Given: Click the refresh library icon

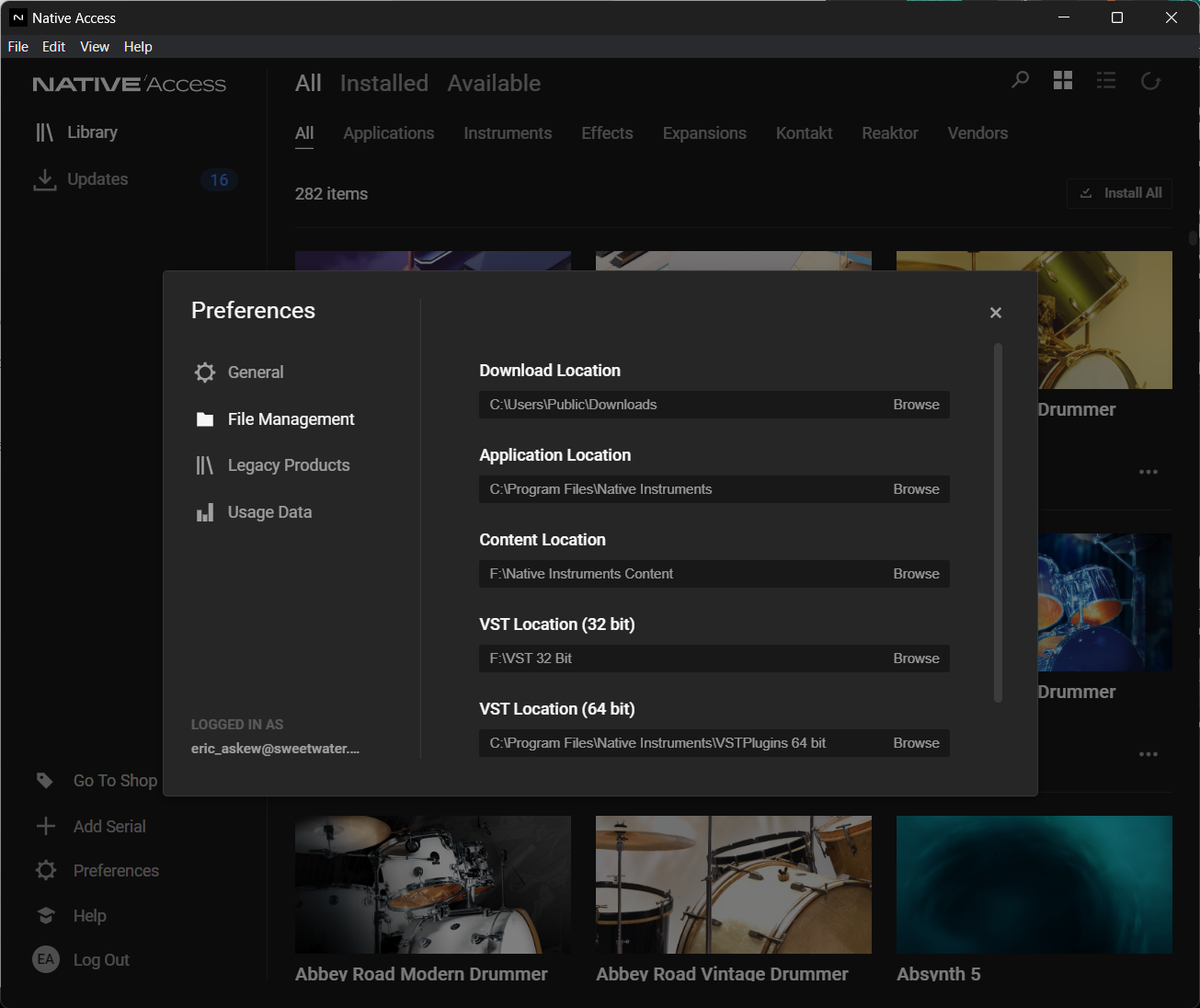Looking at the screenshot, I should pyautogui.click(x=1150, y=81).
